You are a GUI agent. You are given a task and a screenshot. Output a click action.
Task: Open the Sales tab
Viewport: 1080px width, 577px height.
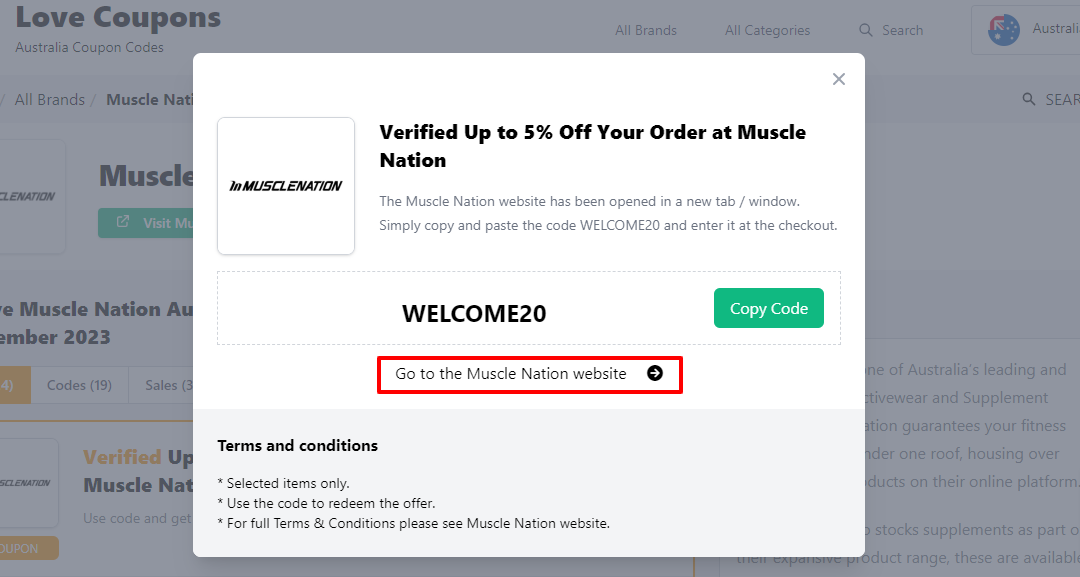coord(166,384)
